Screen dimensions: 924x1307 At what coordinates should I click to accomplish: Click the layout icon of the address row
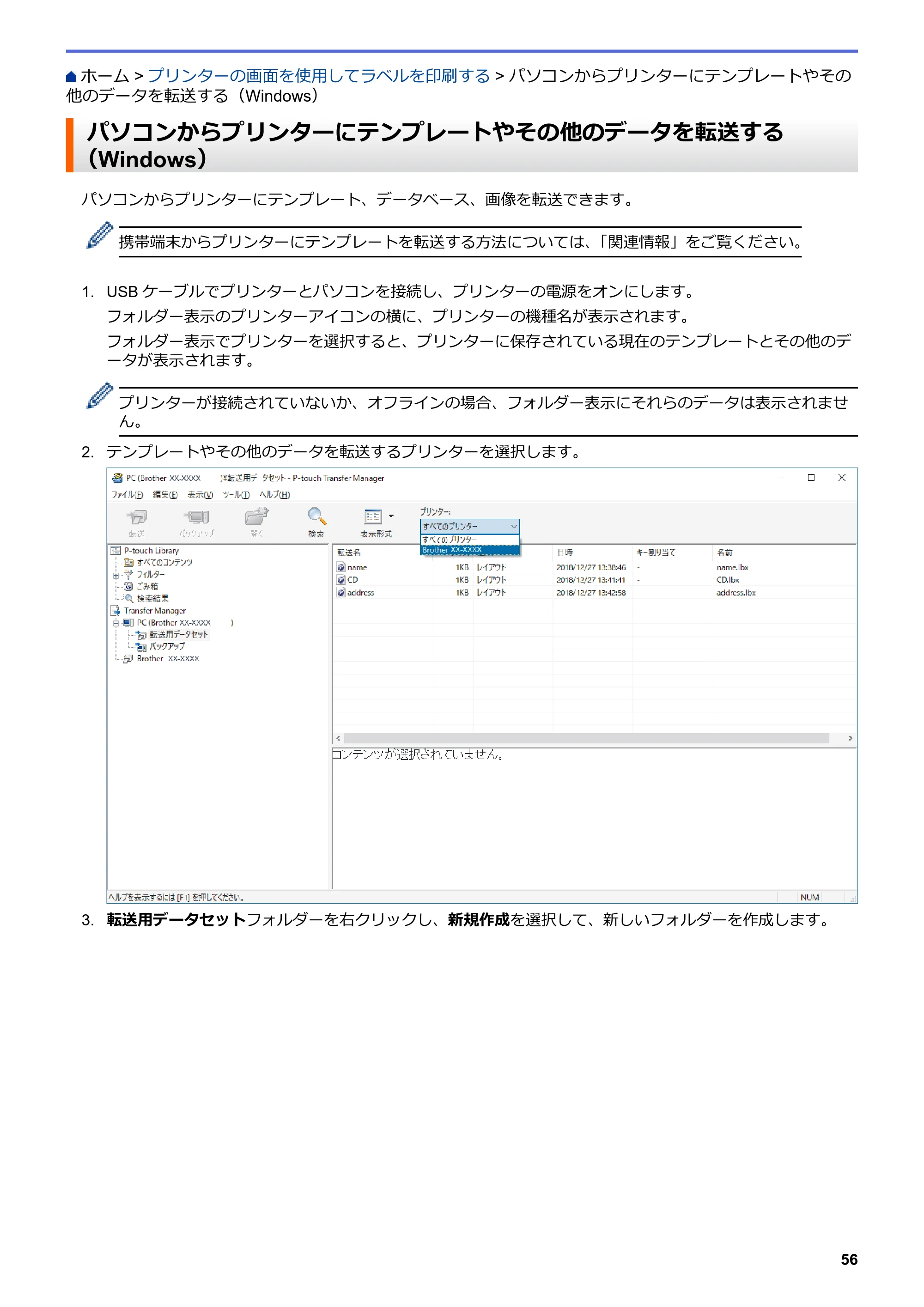341,593
